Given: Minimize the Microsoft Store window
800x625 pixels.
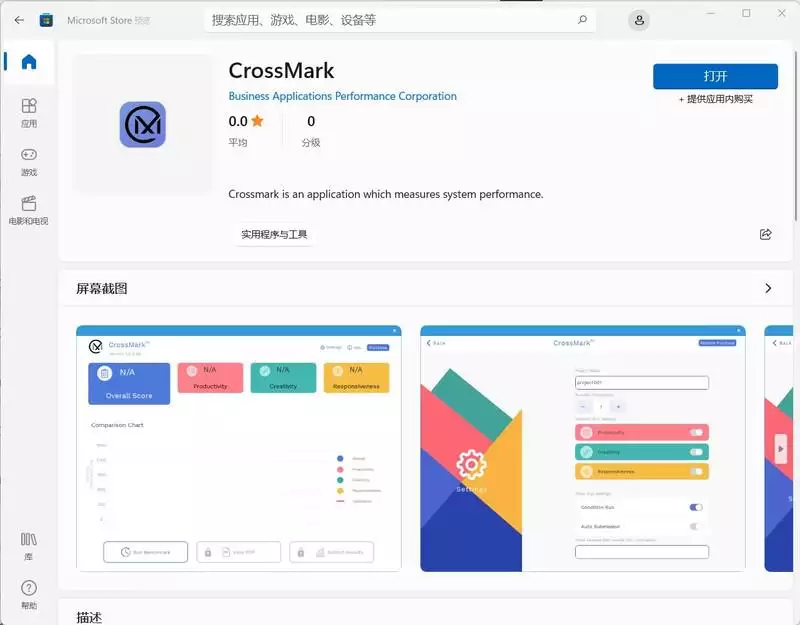Looking at the screenshot, I should pos(711,13).
